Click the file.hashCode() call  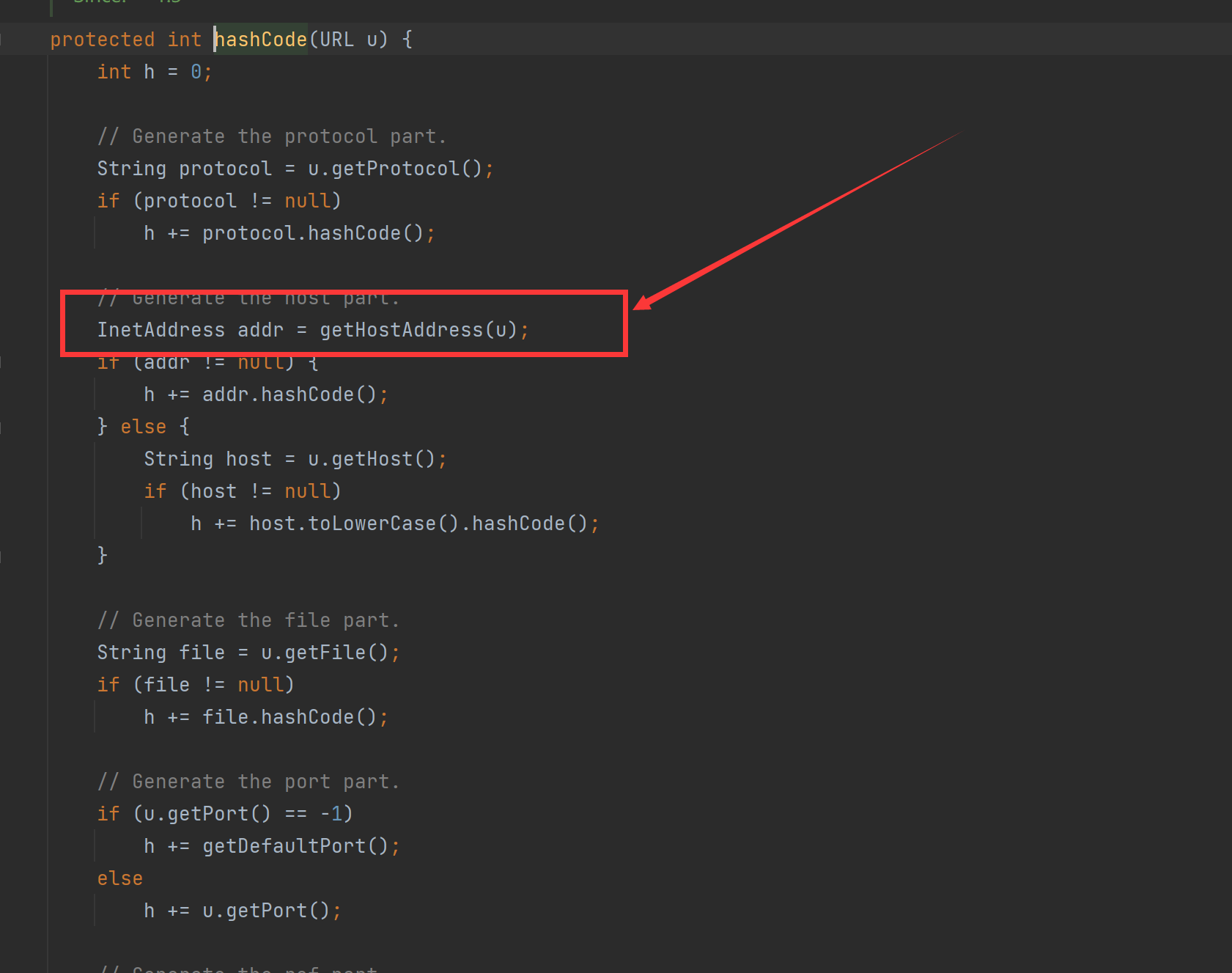click(306, 717)
